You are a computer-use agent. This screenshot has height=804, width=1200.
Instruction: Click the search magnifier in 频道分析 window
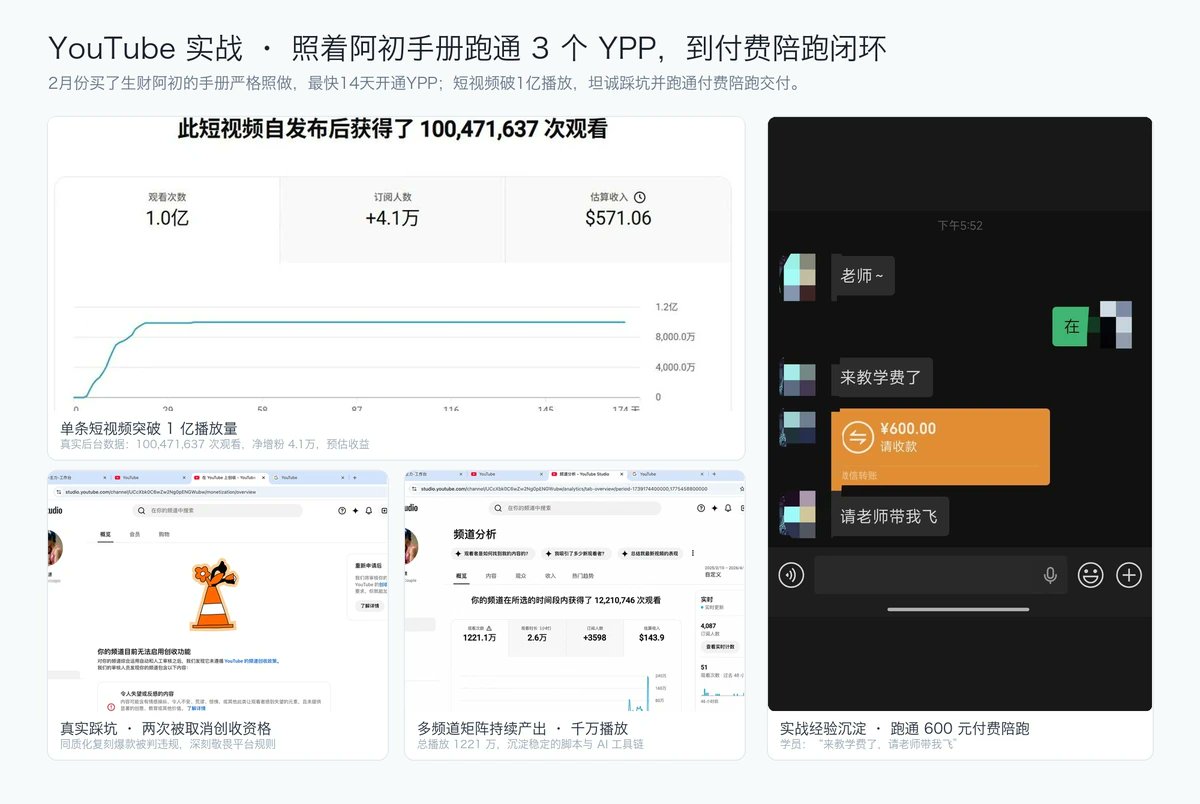point(498,508)
